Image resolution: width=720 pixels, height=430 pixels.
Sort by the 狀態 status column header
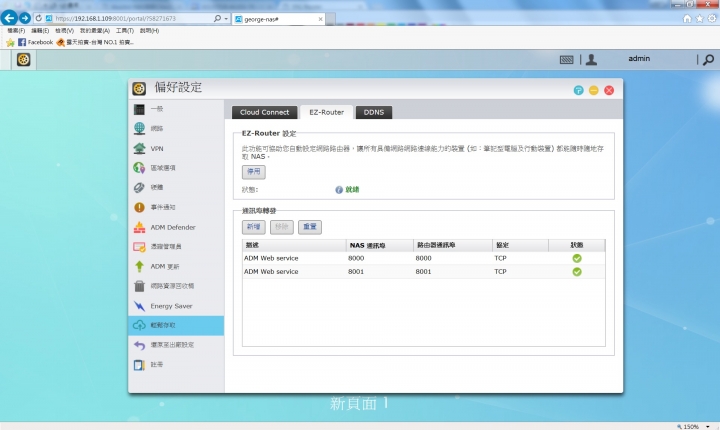577,245
